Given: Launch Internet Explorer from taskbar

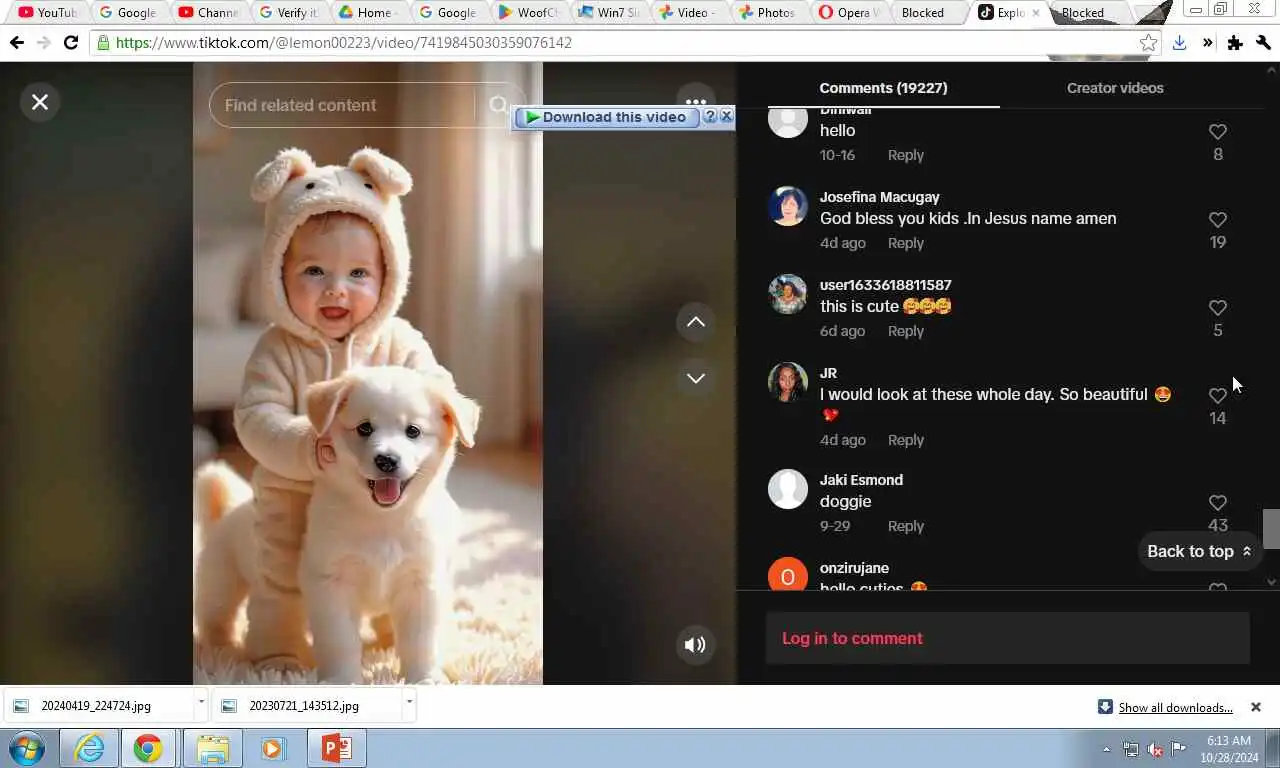Looking at the screenshot, I should (x=89, y=748).
